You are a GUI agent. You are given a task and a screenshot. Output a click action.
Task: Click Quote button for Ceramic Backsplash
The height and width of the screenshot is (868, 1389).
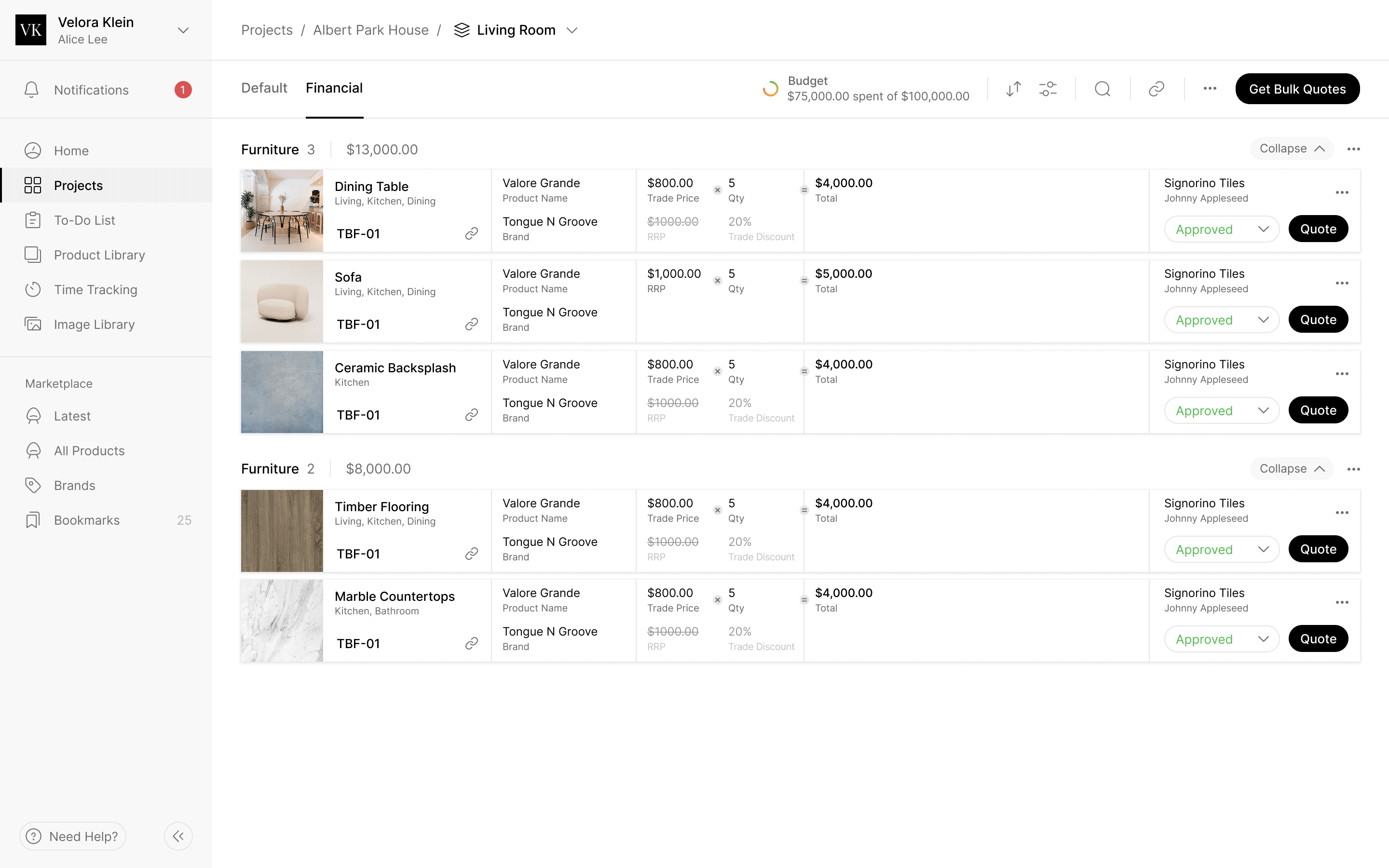pos(1318,410)
